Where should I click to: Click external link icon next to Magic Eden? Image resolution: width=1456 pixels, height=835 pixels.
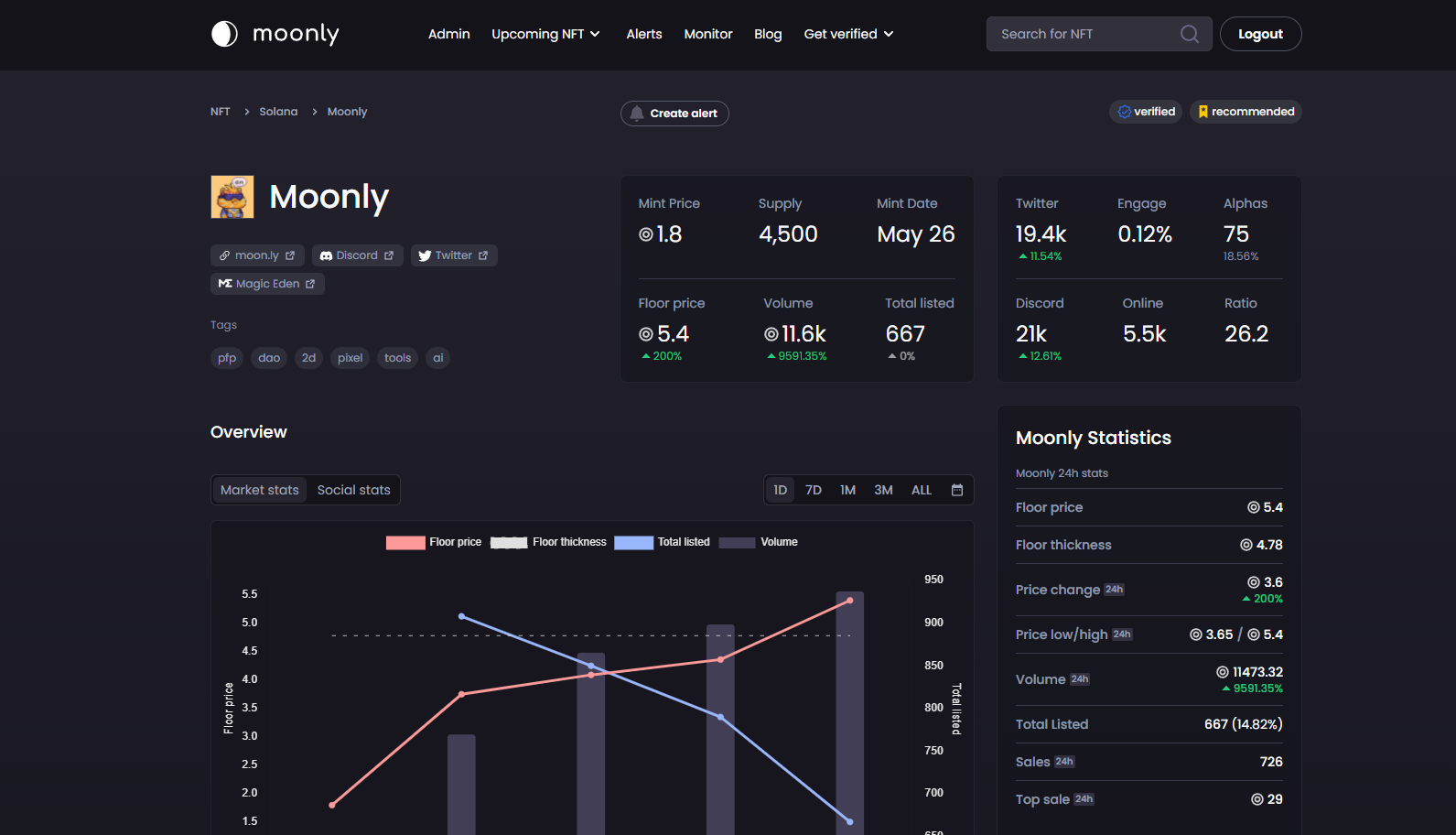[x=310, y=284]
